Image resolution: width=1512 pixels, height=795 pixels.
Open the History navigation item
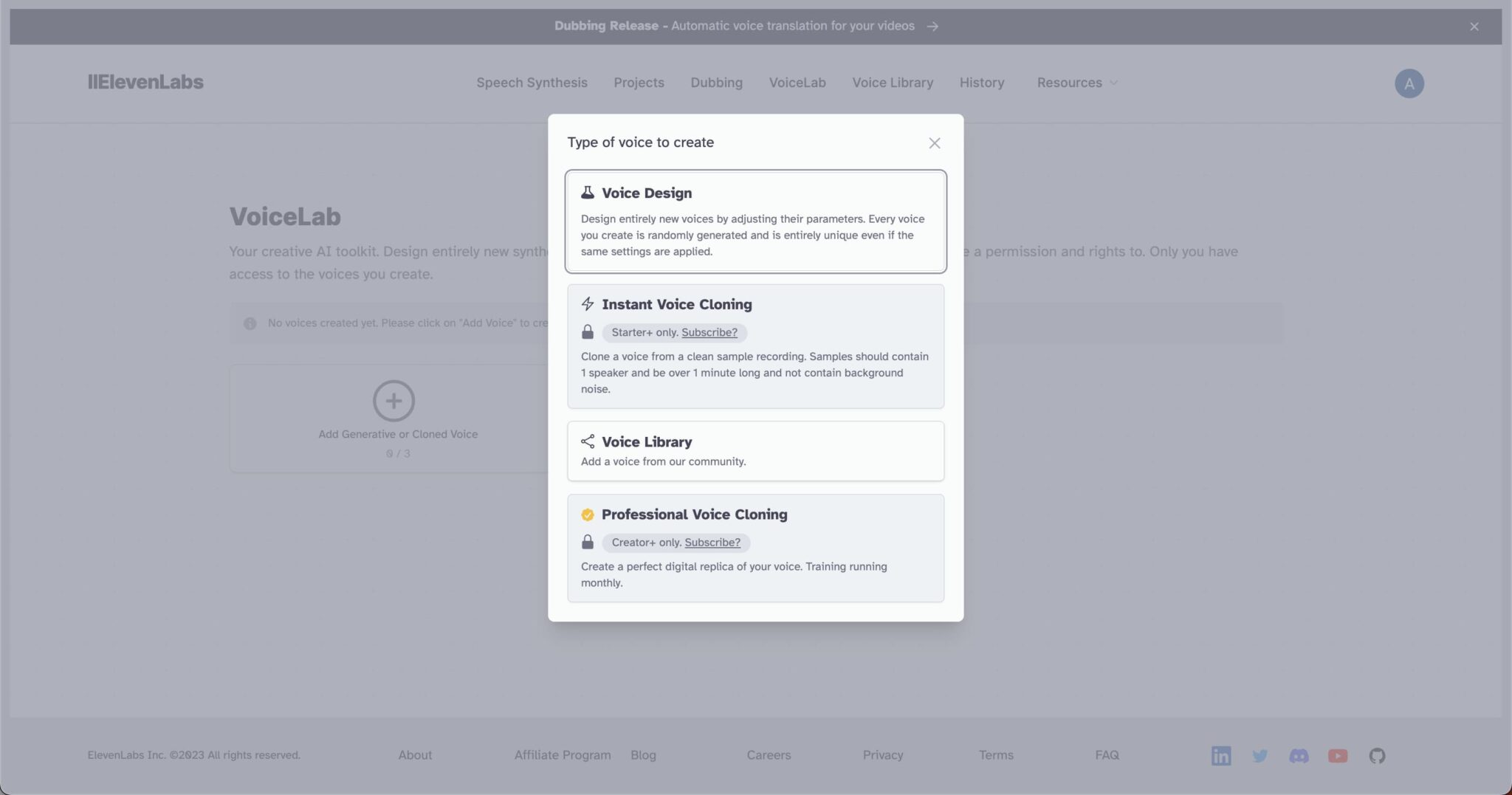click(981, 83)
